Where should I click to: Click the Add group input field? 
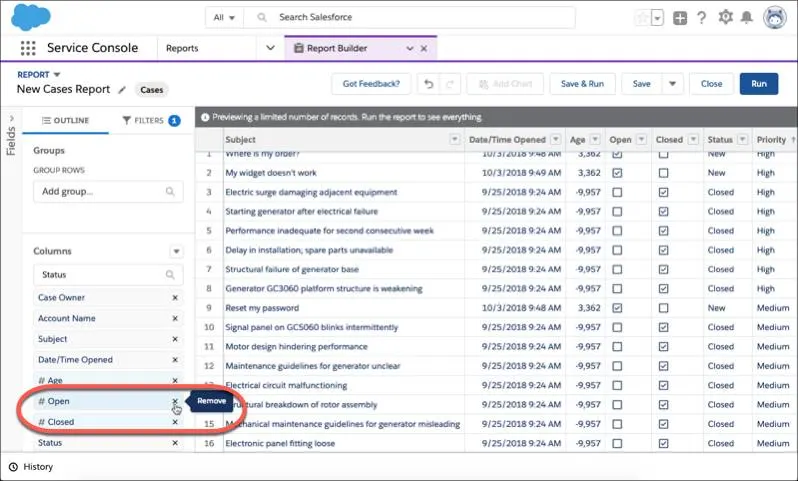pos(108,192)
